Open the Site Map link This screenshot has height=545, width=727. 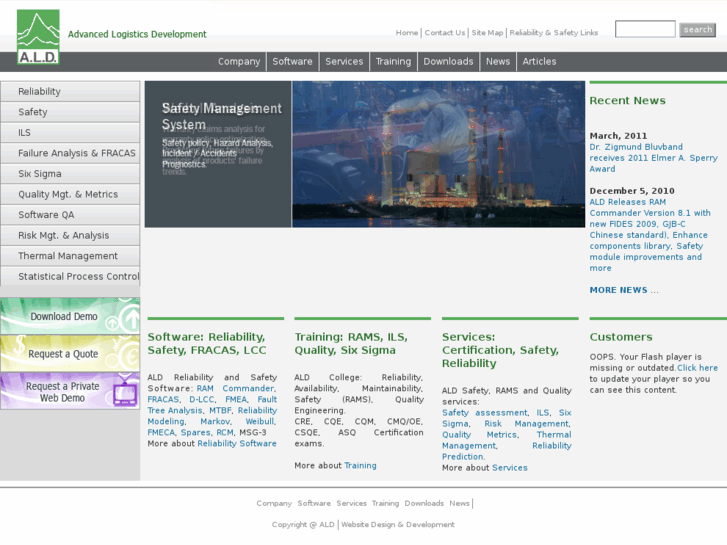[x=487, y=33]
